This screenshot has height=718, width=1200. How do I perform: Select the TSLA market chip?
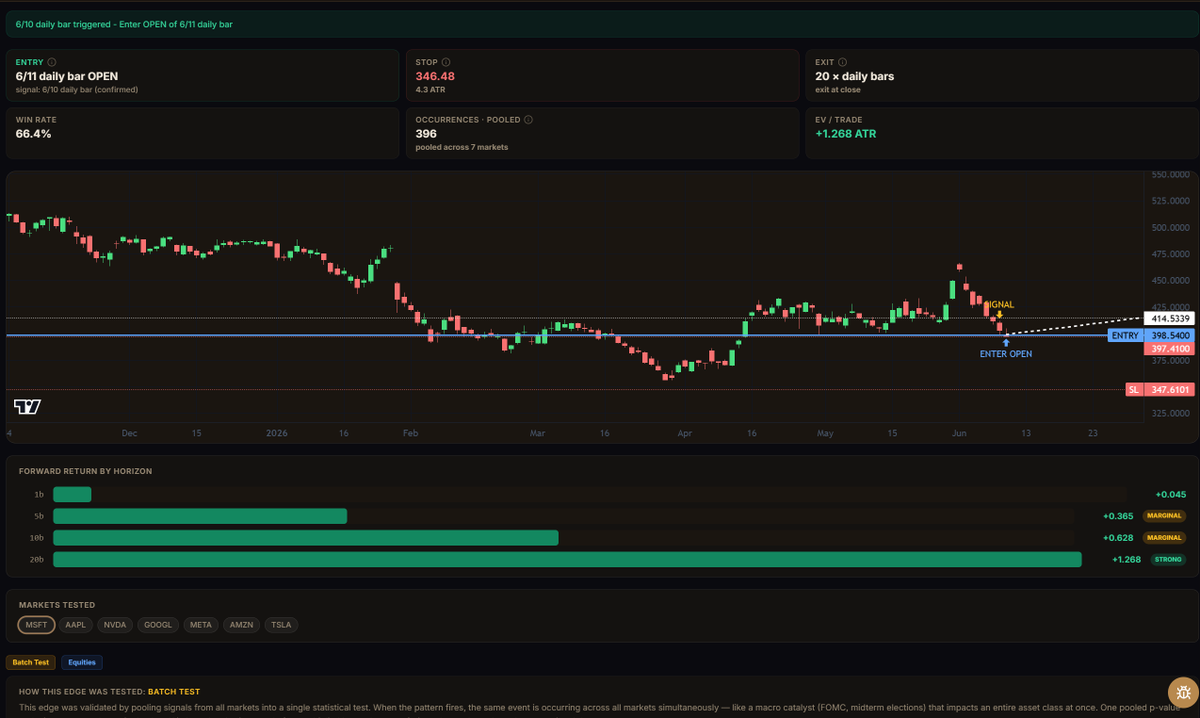pos(281,625)
